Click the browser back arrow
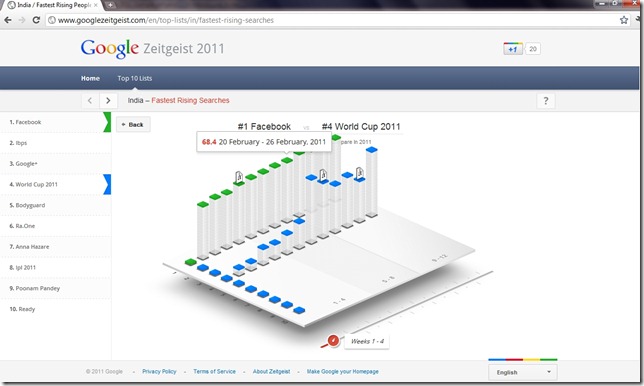Screen dimensions: 644x386 [8, 20]
